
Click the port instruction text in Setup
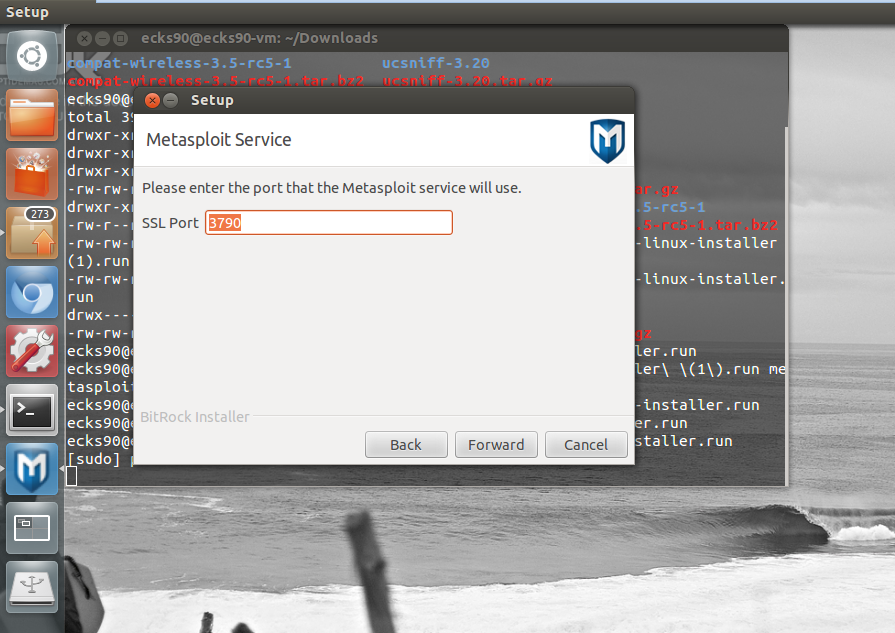pyautogui.click(x=332, y=188)
